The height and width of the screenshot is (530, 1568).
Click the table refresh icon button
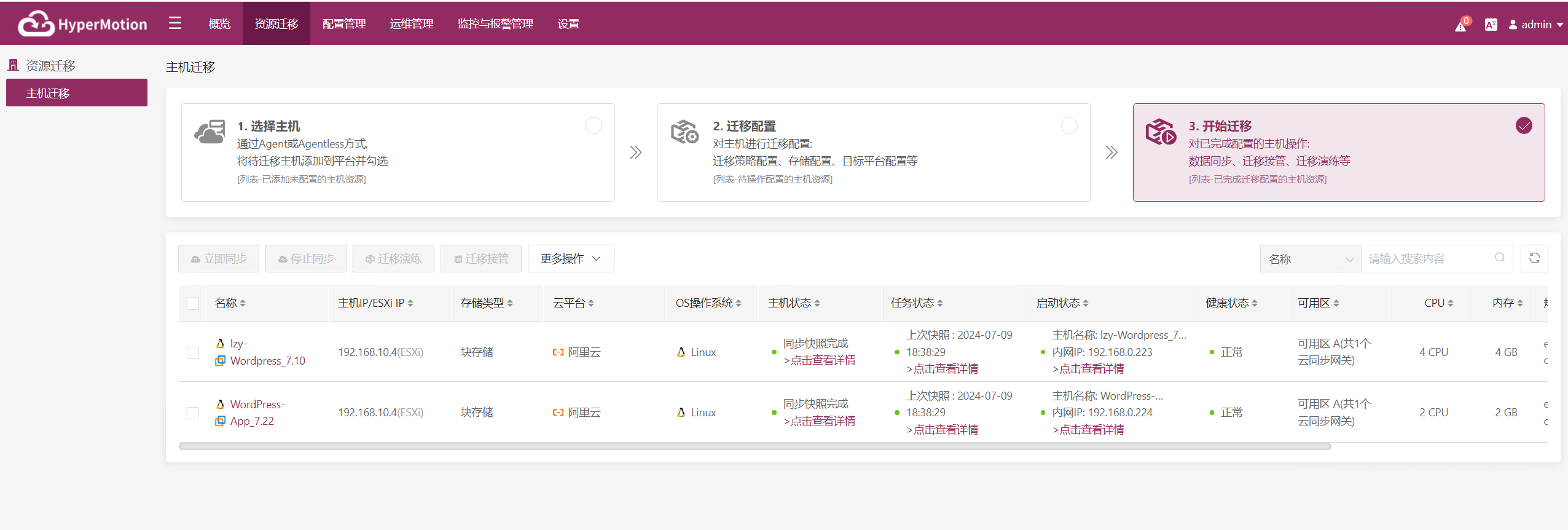(x=1534, y=258)
